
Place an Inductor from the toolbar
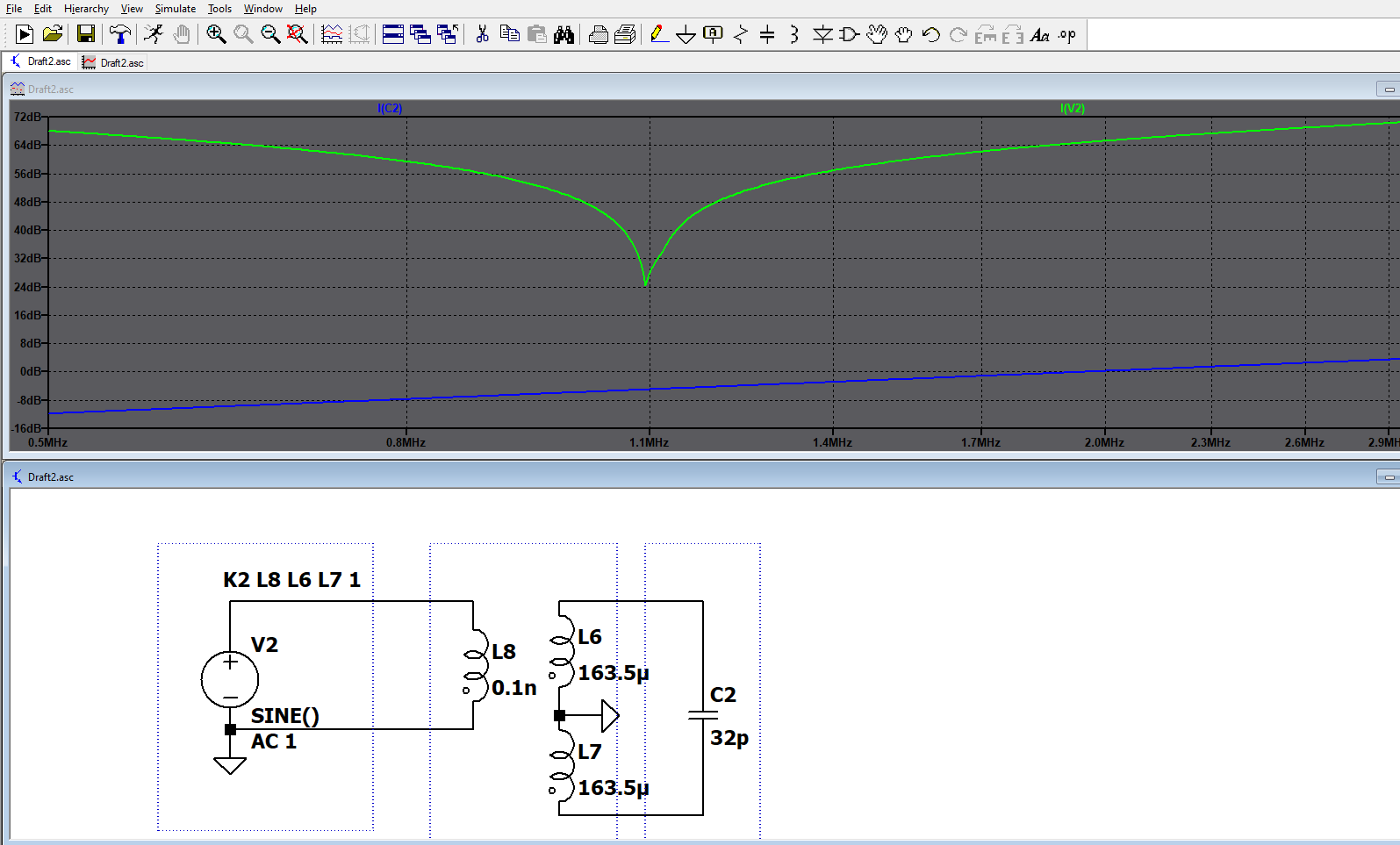(x=794, y=34)
